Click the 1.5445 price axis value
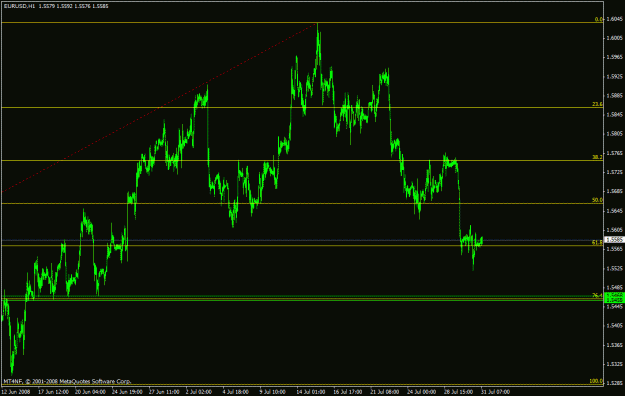Screen dimensions: 625x396 615,307
